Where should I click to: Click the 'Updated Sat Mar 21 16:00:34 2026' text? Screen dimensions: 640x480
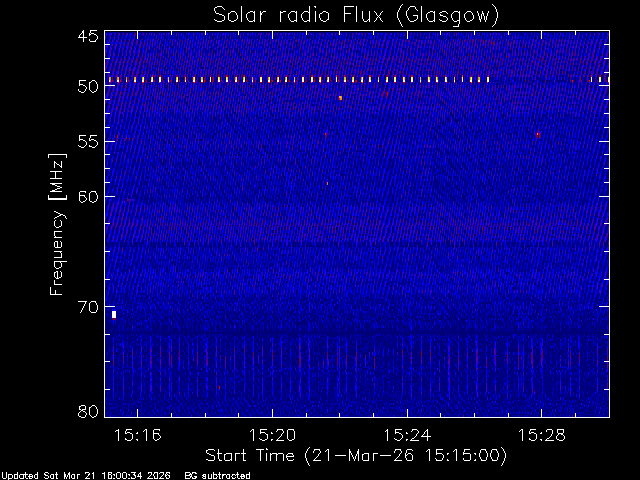(x=86, y=476)
